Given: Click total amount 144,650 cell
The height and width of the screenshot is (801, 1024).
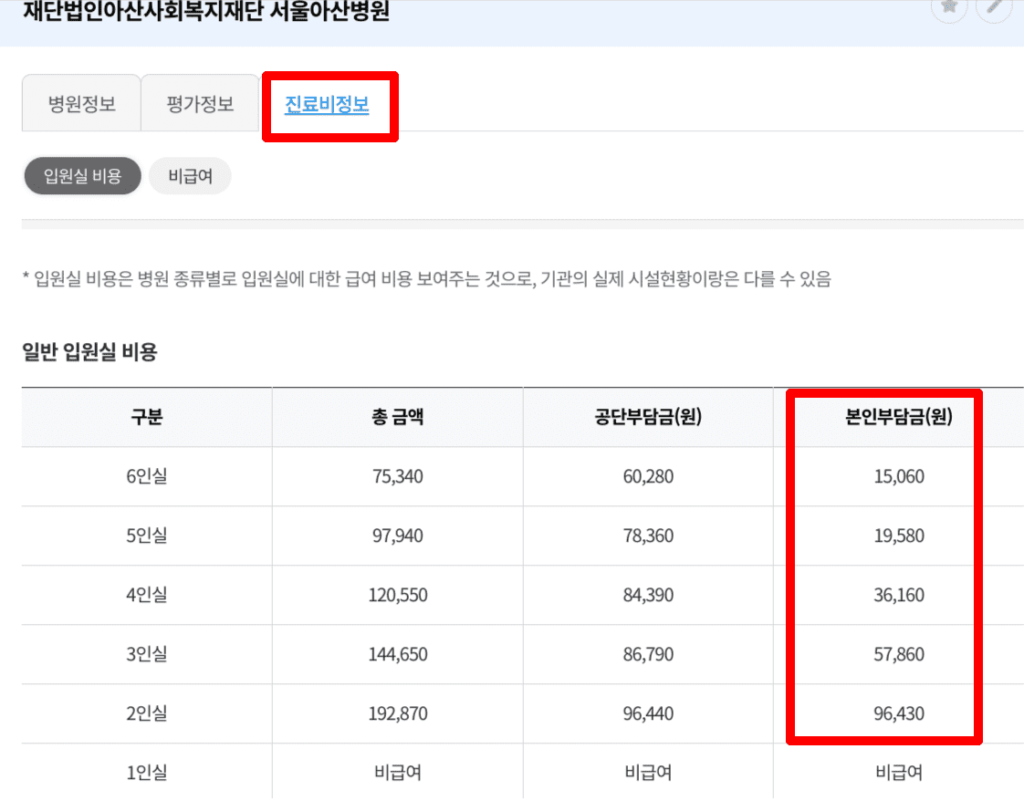Looking at the screenshot, I should coord(398,655).
